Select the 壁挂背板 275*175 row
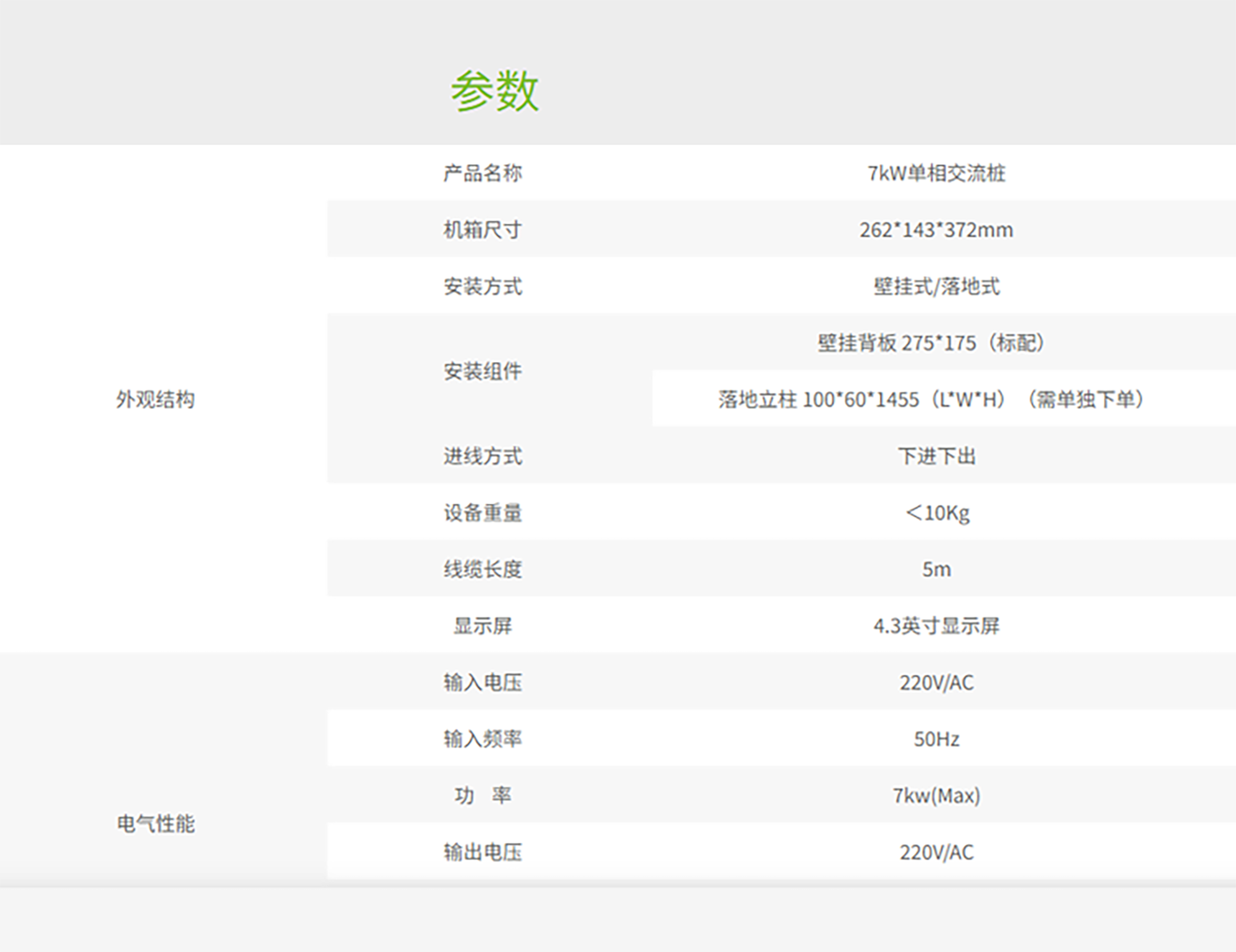1236x952 pixels. click(931, 343)
